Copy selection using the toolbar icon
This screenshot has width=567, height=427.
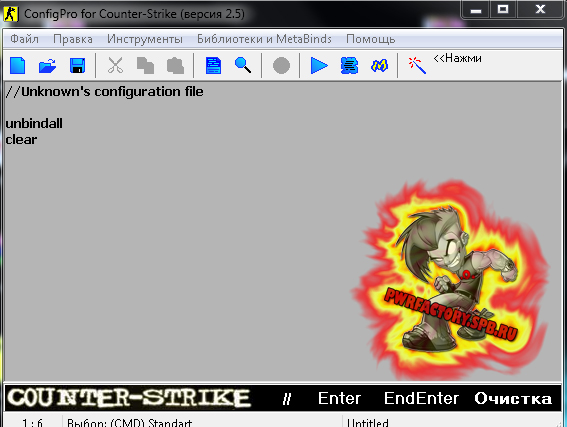(145, 66)
